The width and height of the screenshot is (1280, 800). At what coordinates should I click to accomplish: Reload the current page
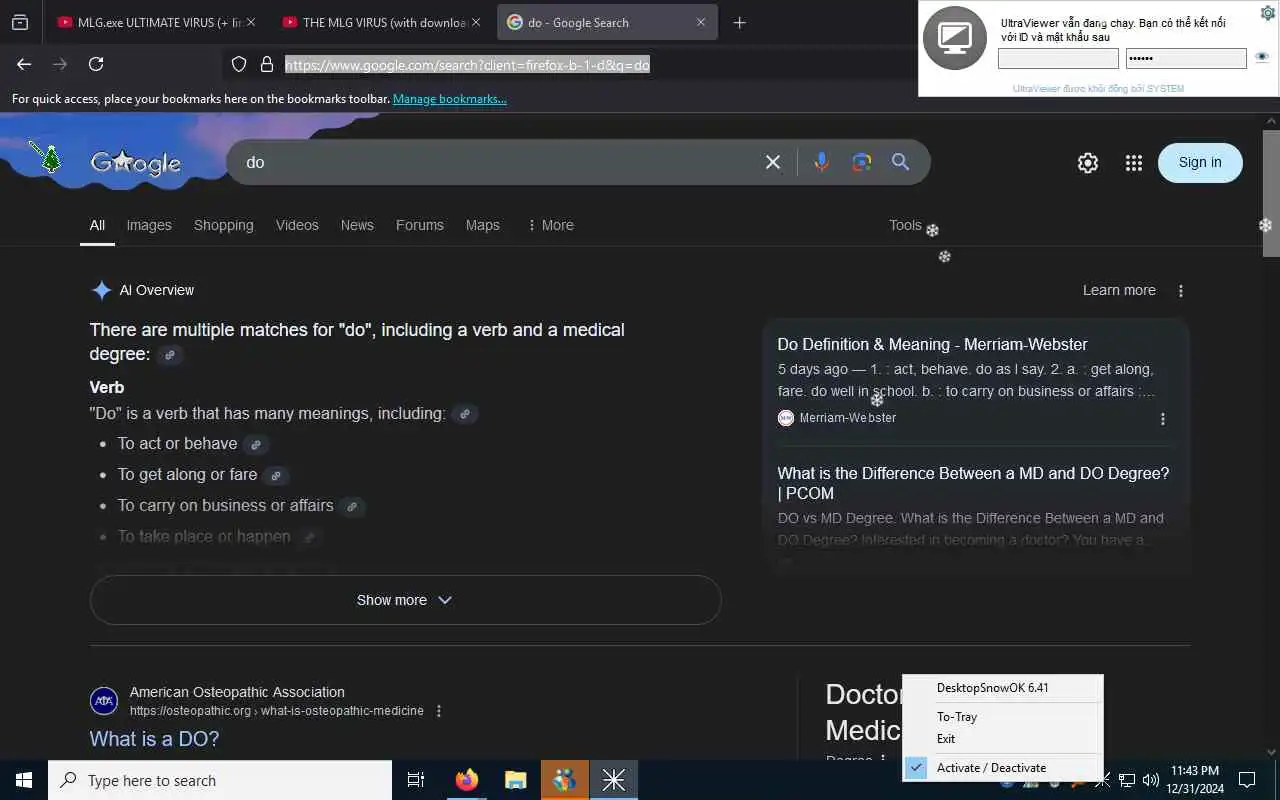[x=96, y=64]
